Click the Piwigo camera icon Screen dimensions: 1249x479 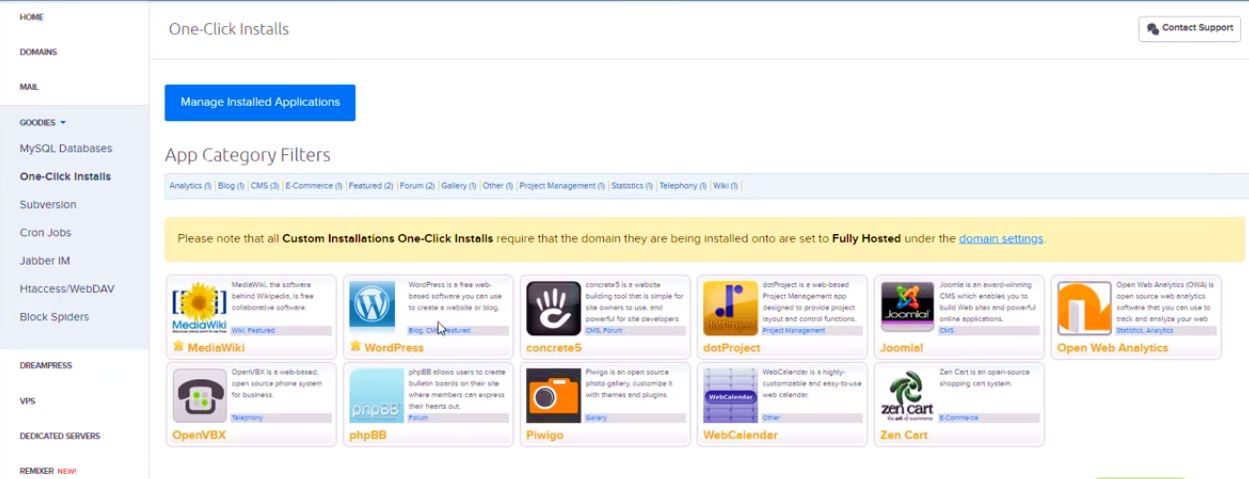[x=553, y=396]
